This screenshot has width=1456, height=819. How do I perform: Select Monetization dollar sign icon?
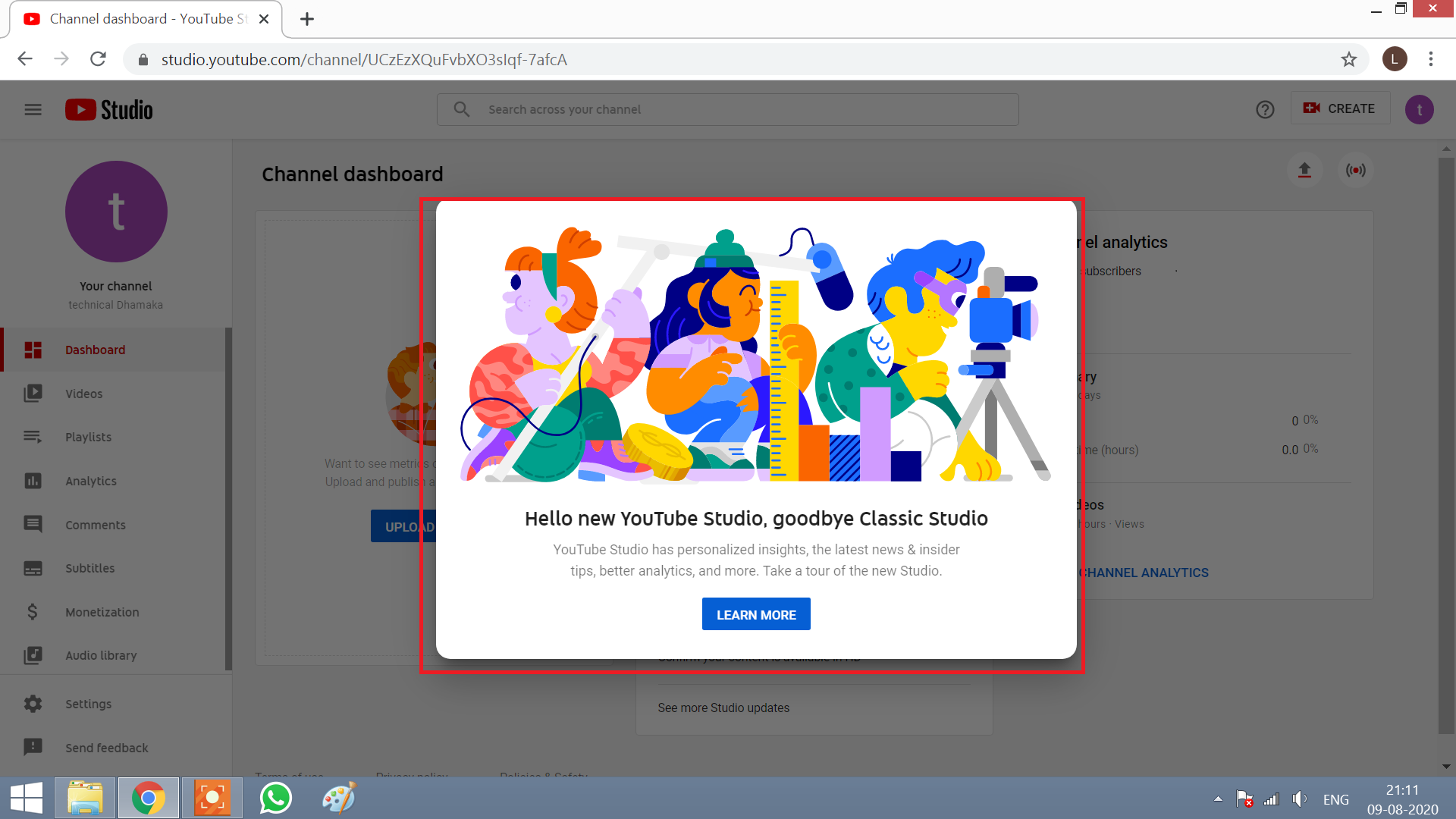point(33,612)
